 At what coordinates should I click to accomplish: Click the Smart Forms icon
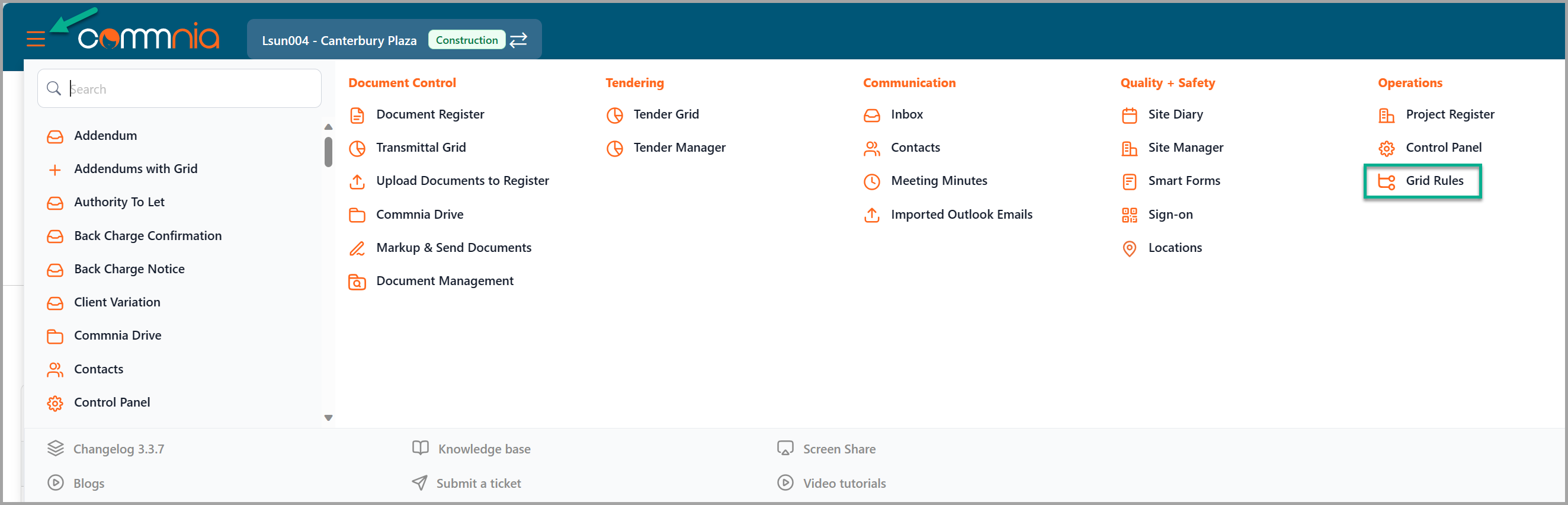pos(1129,181)
